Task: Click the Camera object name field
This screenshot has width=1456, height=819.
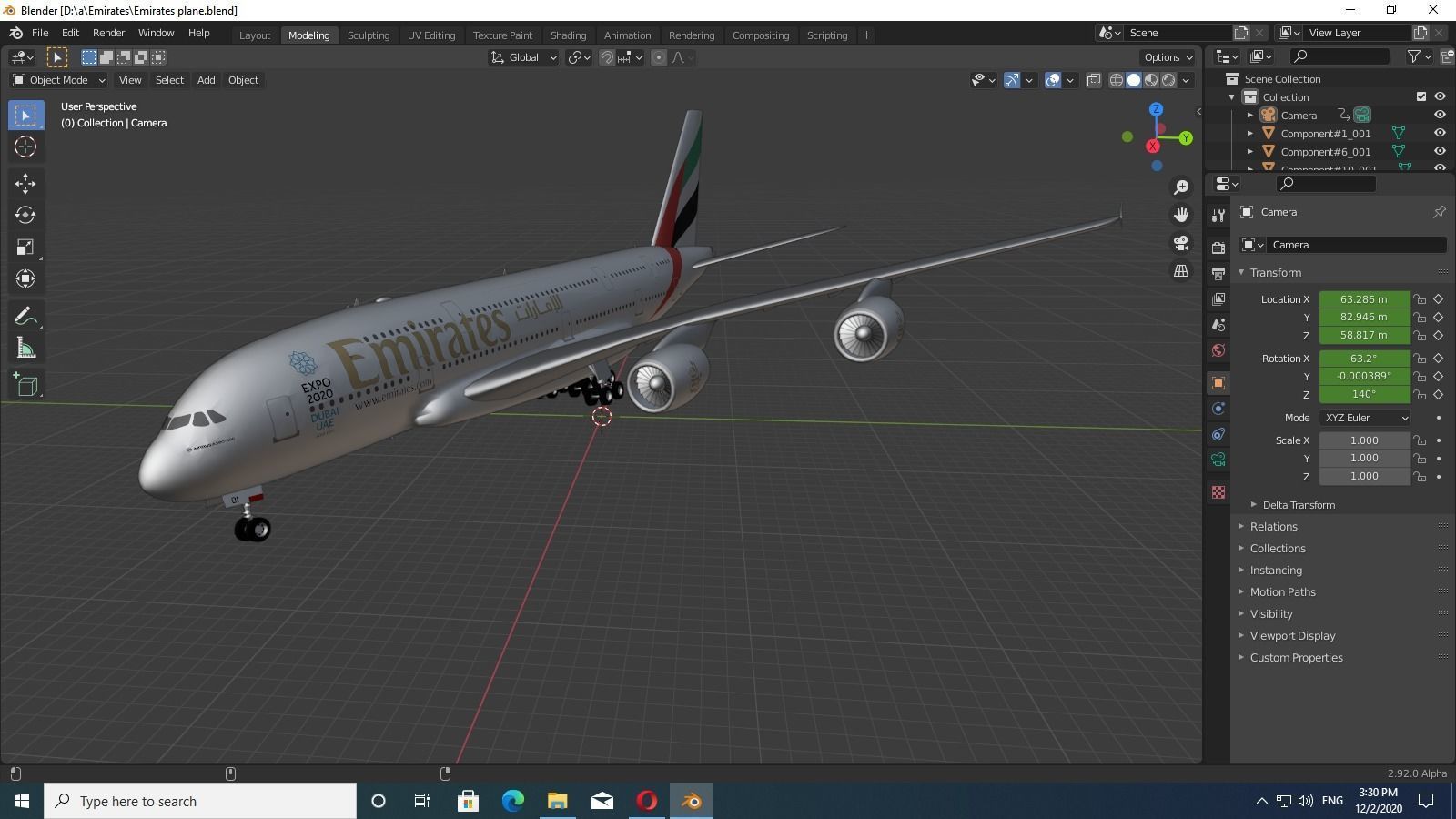Action: (1356, 245)
